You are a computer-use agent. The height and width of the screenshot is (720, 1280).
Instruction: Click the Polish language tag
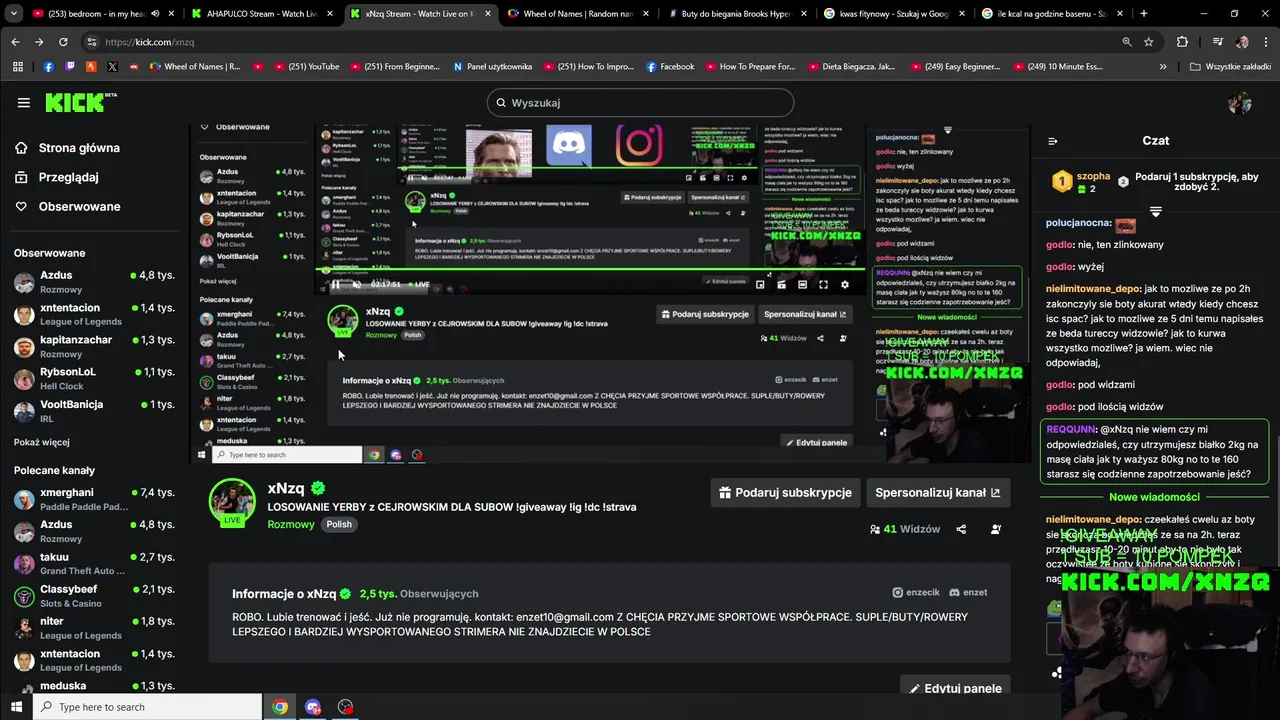339,524
